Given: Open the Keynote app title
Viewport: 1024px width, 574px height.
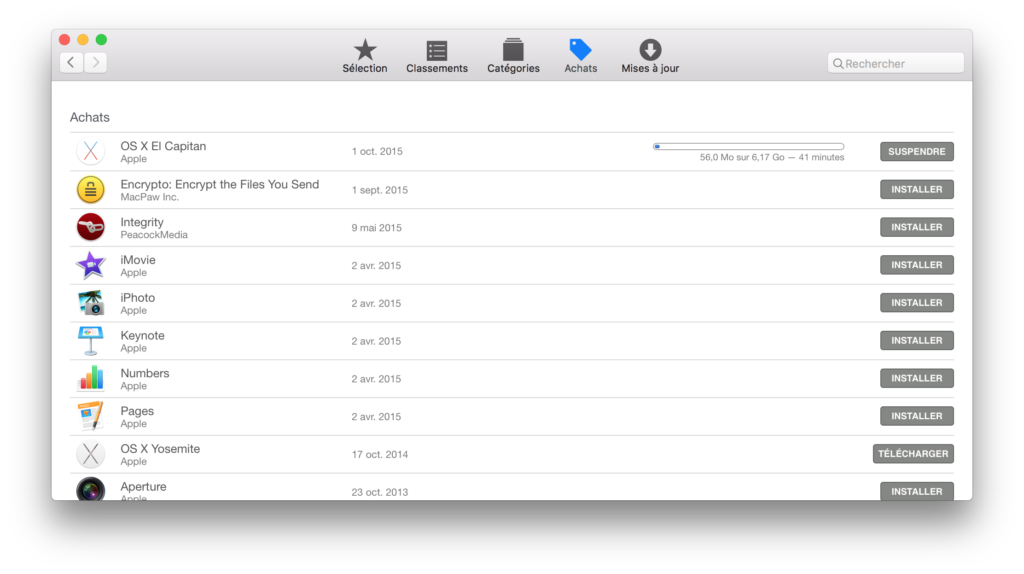Looking at the screenshot, I should [142, 336].
